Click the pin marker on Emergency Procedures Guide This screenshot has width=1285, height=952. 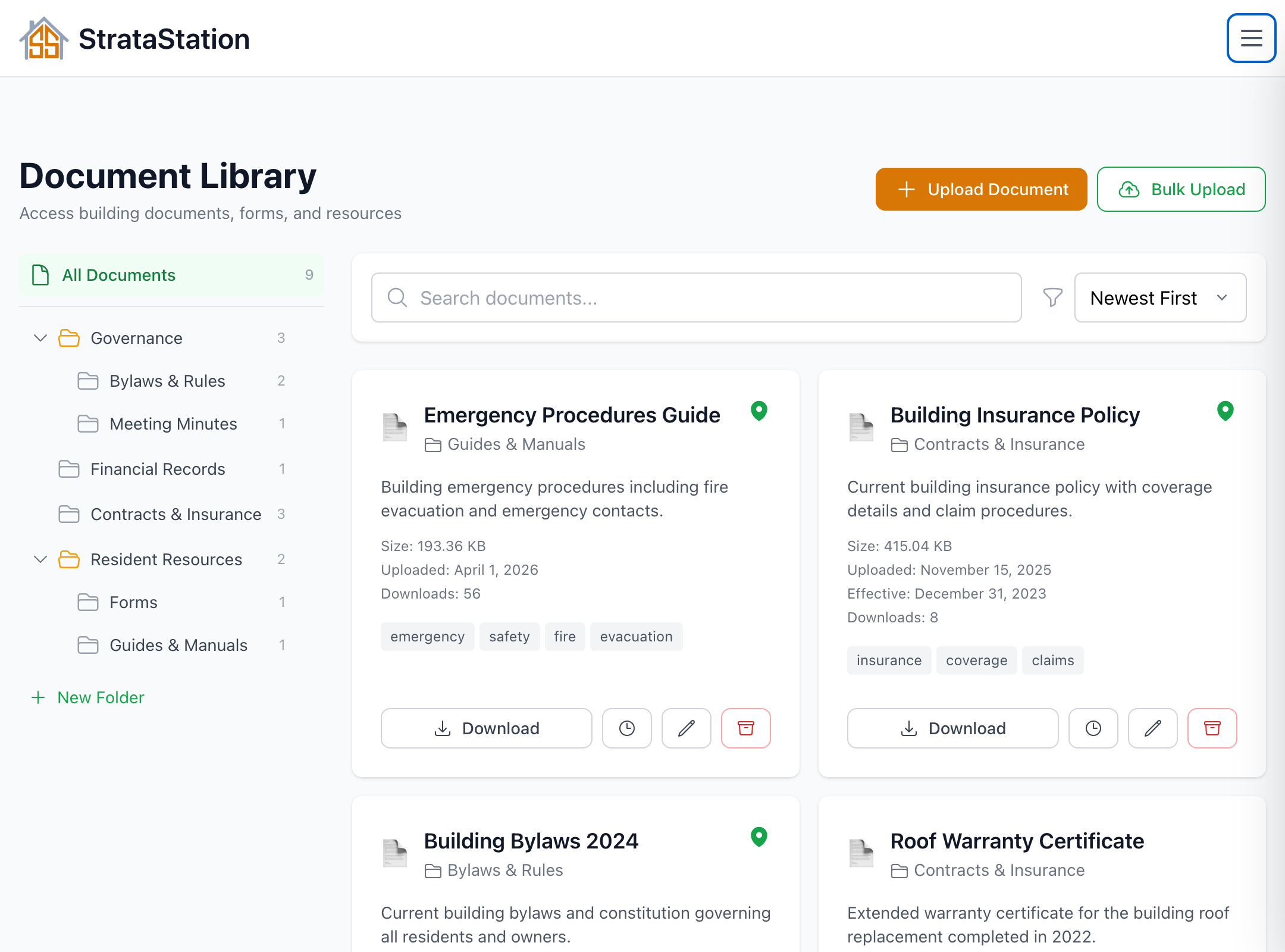[x=759, y=411]
